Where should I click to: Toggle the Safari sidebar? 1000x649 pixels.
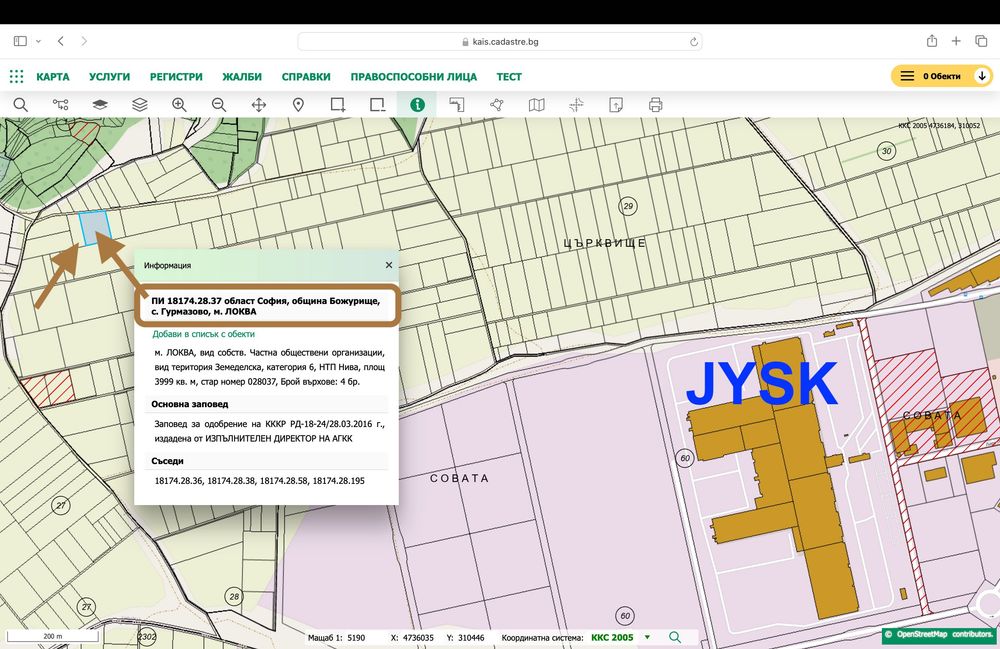[x=20, y=41]
